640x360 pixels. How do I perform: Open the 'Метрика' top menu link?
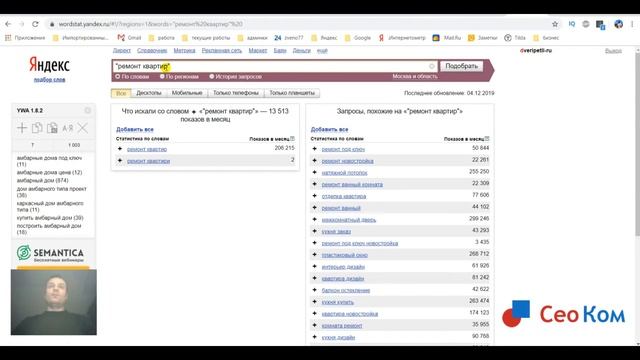pyautogui.click(x=184, y=51)
